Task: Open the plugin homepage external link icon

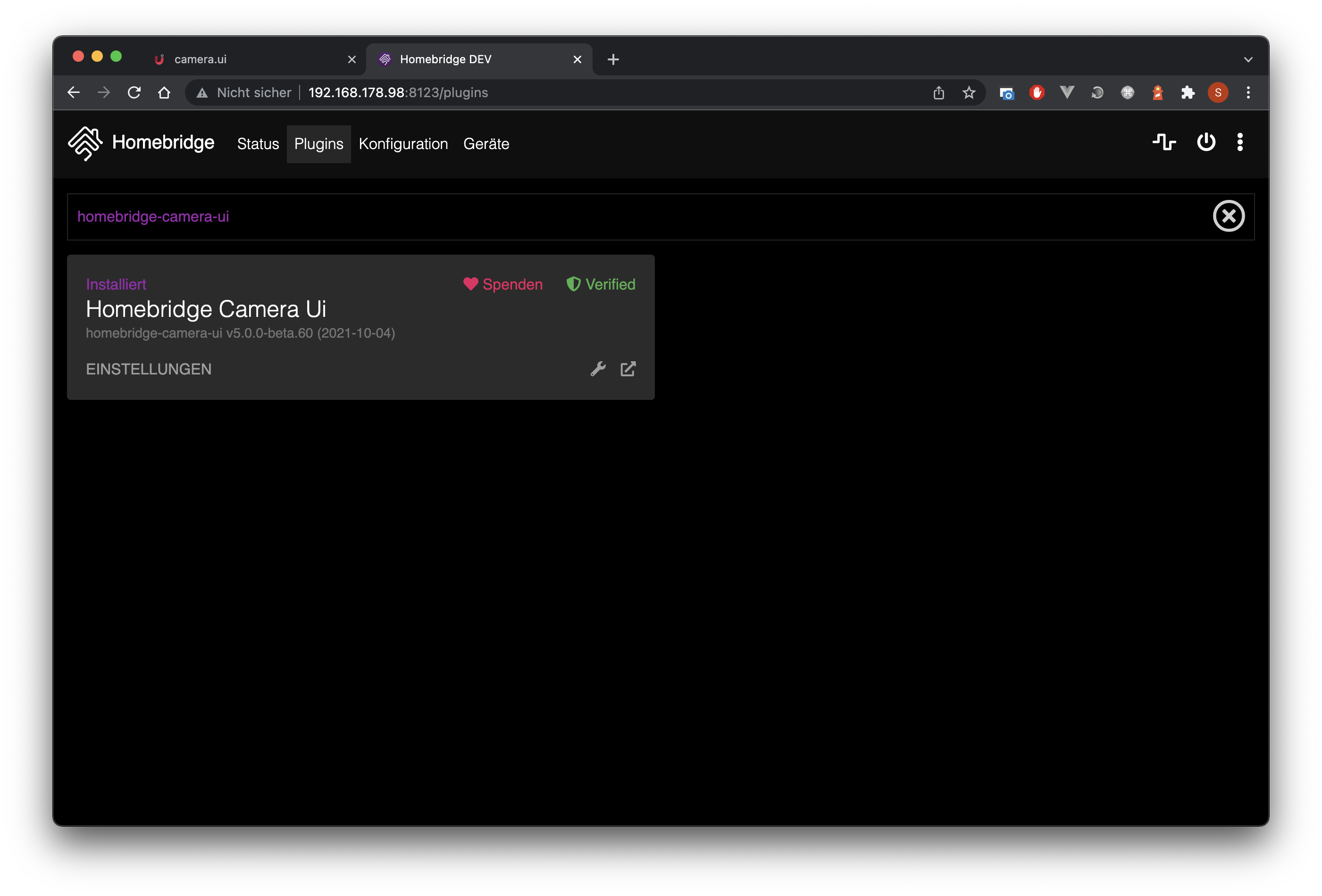Action: 628,369
